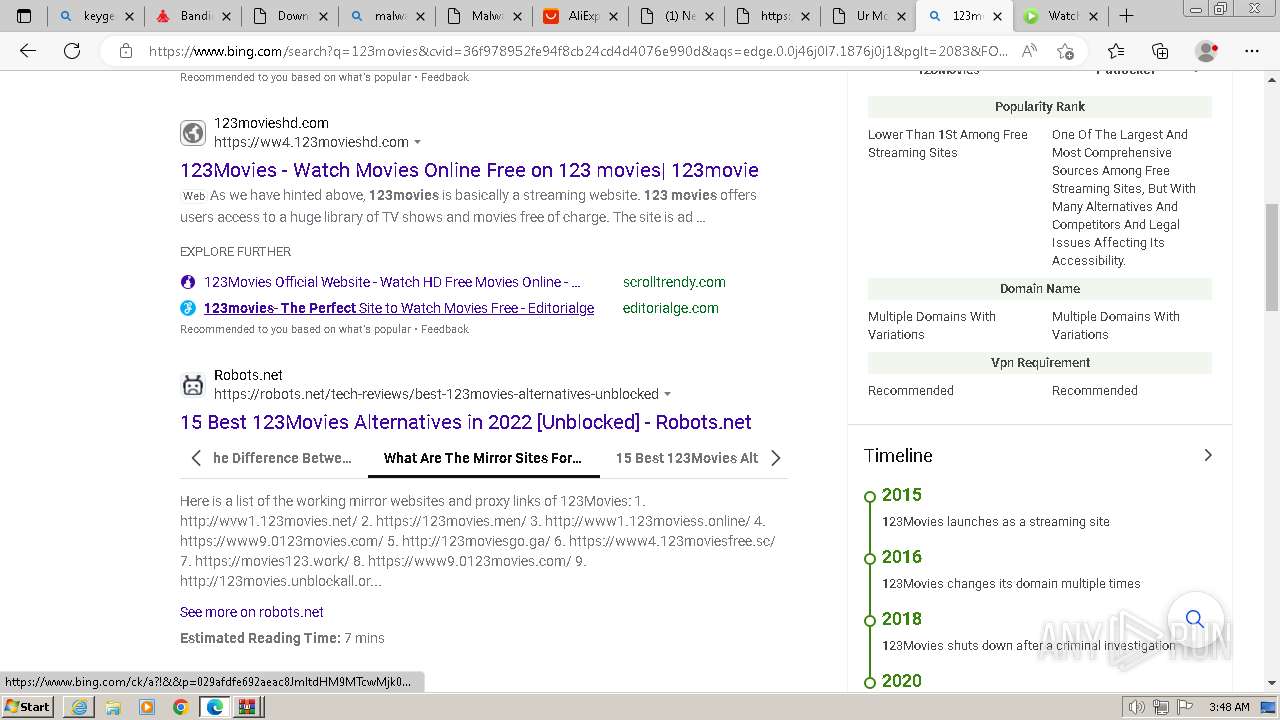
Task: Click See more on robots.net
Action: point(252,612)
